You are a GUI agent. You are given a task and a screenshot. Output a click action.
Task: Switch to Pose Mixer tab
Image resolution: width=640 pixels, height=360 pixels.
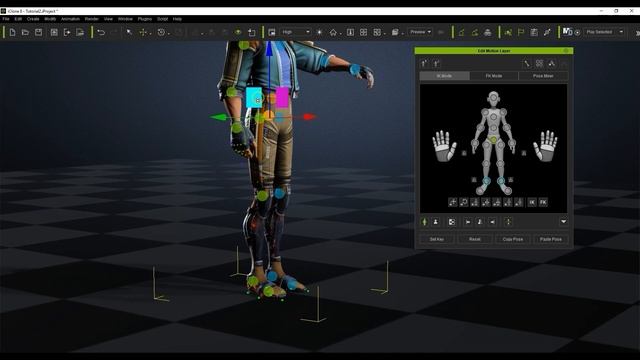pyautogui.click(x=543, y=76)
